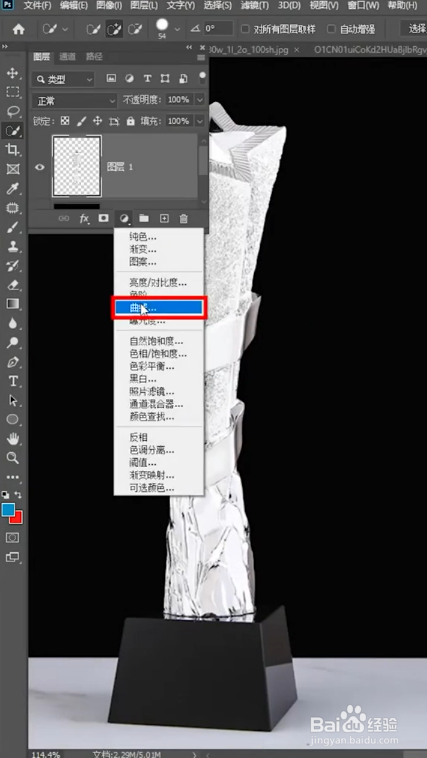Select the Zoom tool
427x758 pixels.
pyautogui.click(x=13, y=458)
